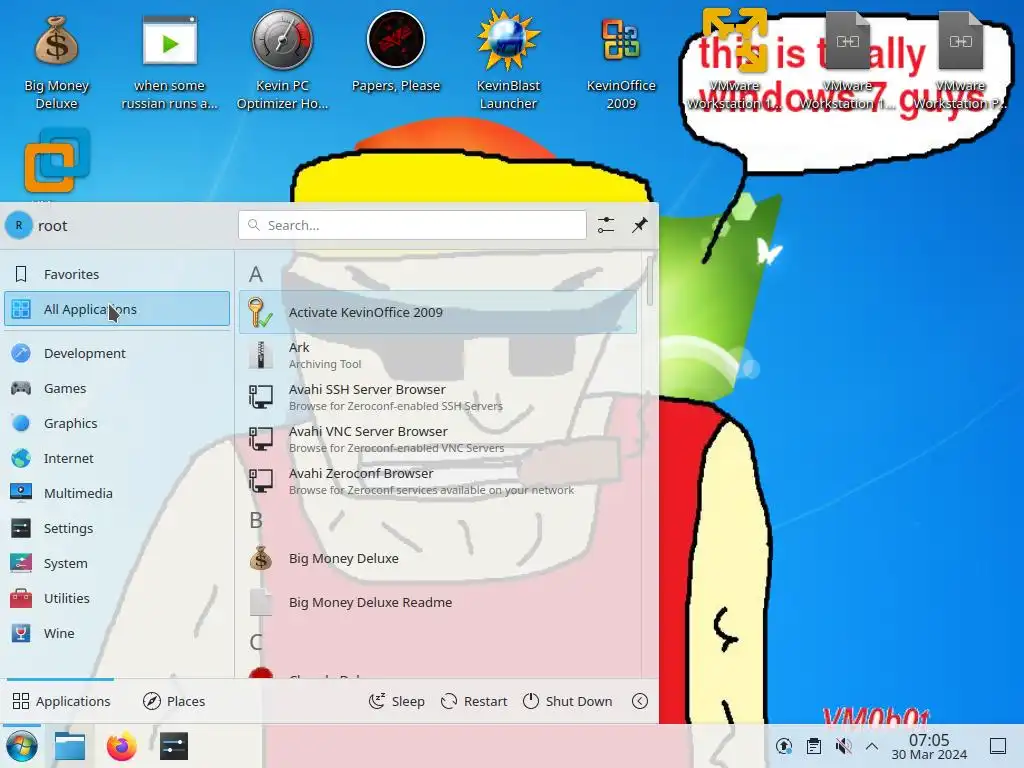Viewport: 1024px width, 768px height.
Task: Launch Big Money Deluxe from menu list
Action: click(x=438, y=558)
